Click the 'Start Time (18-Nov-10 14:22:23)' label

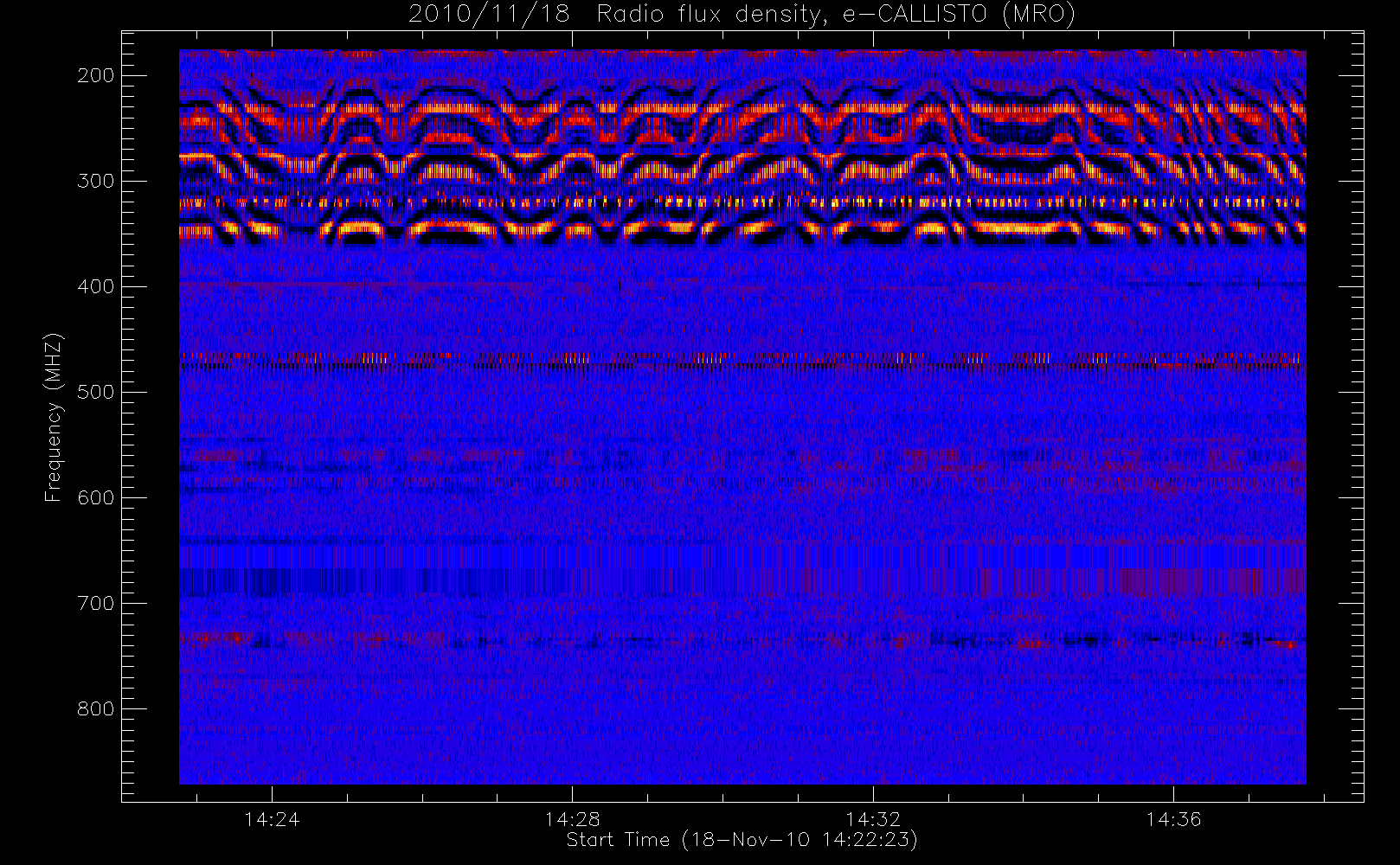coord(742,840)
